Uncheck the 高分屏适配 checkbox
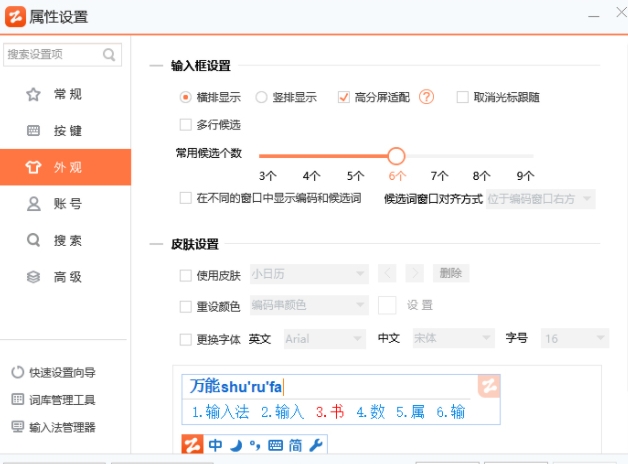The image size is (628, 464). click(344, 97)
